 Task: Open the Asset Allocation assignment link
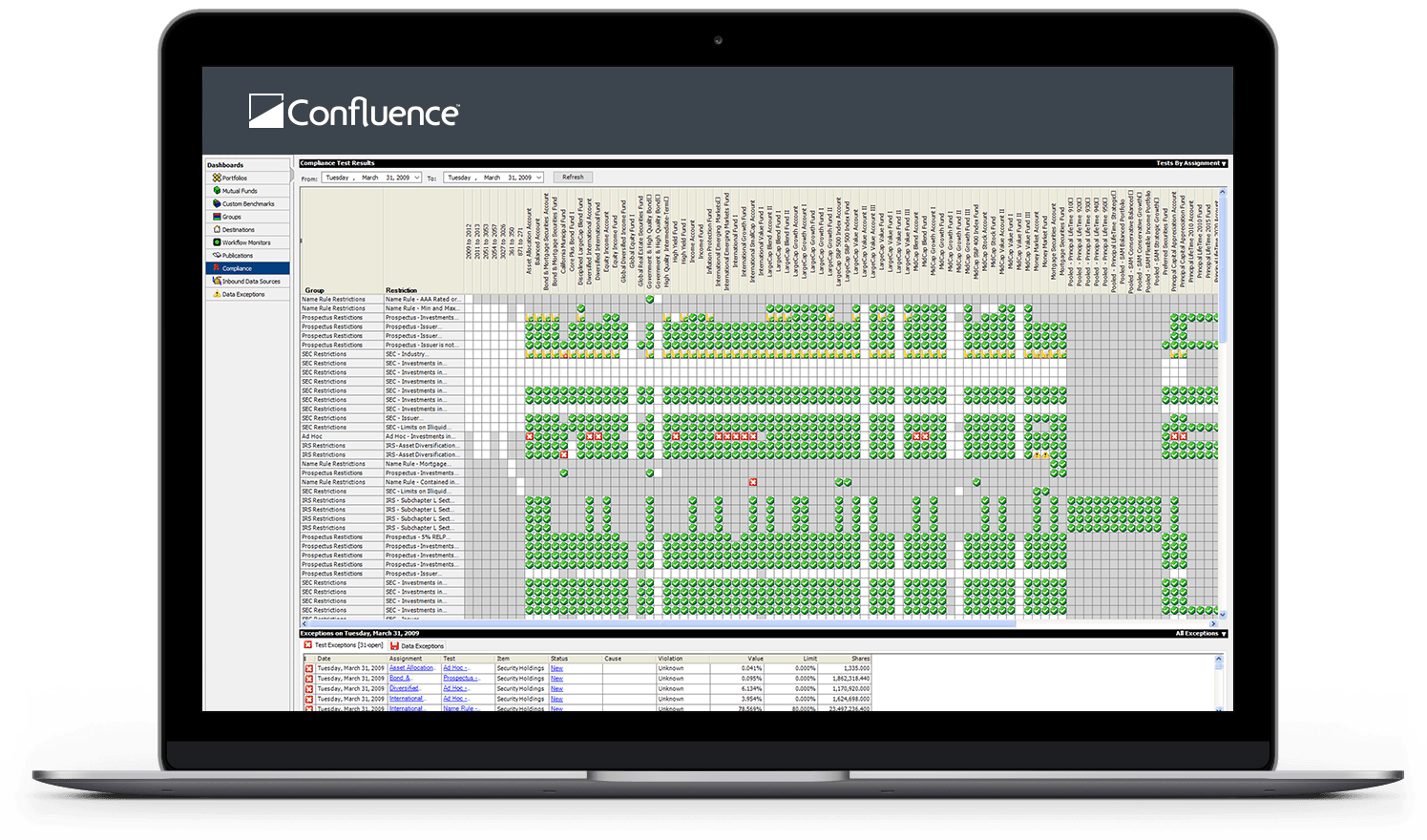click(411, 668)
